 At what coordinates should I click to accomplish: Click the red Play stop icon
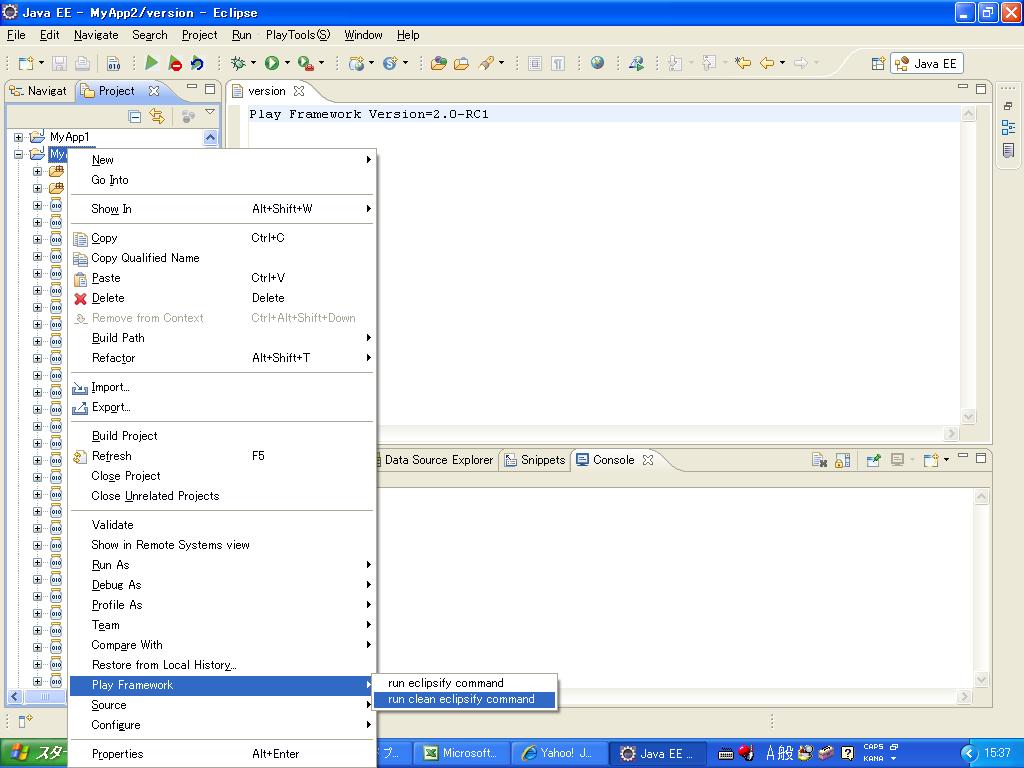(174, 63)
